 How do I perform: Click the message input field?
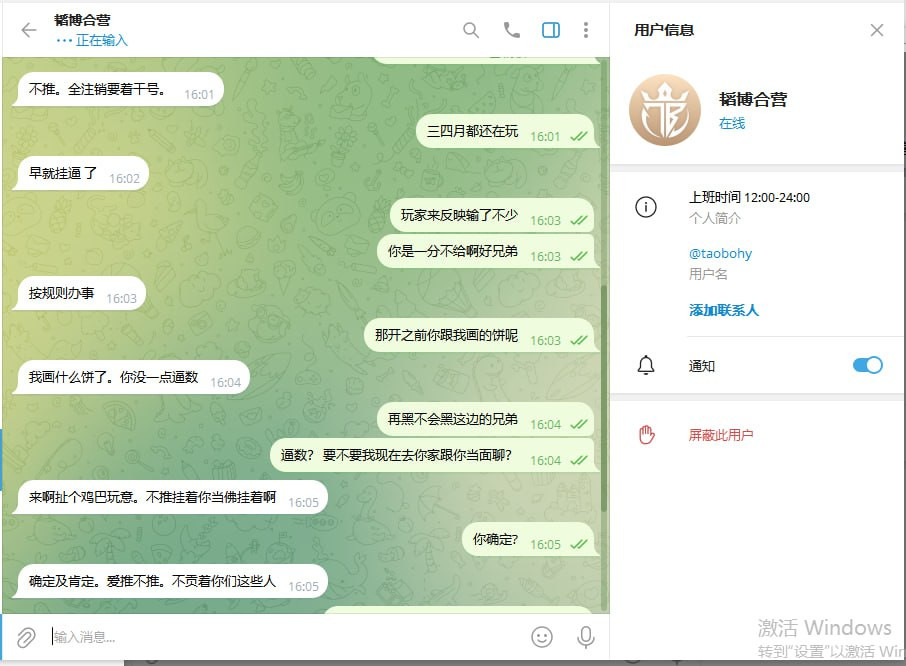(280, 636)
